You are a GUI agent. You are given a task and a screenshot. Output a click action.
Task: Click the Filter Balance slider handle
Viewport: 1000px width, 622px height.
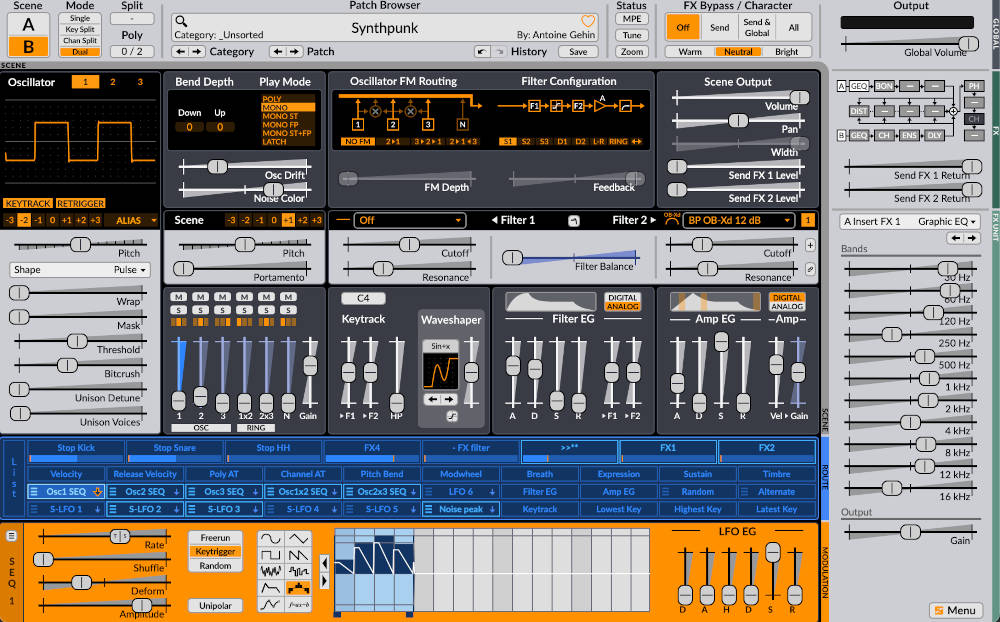(512, 258)
